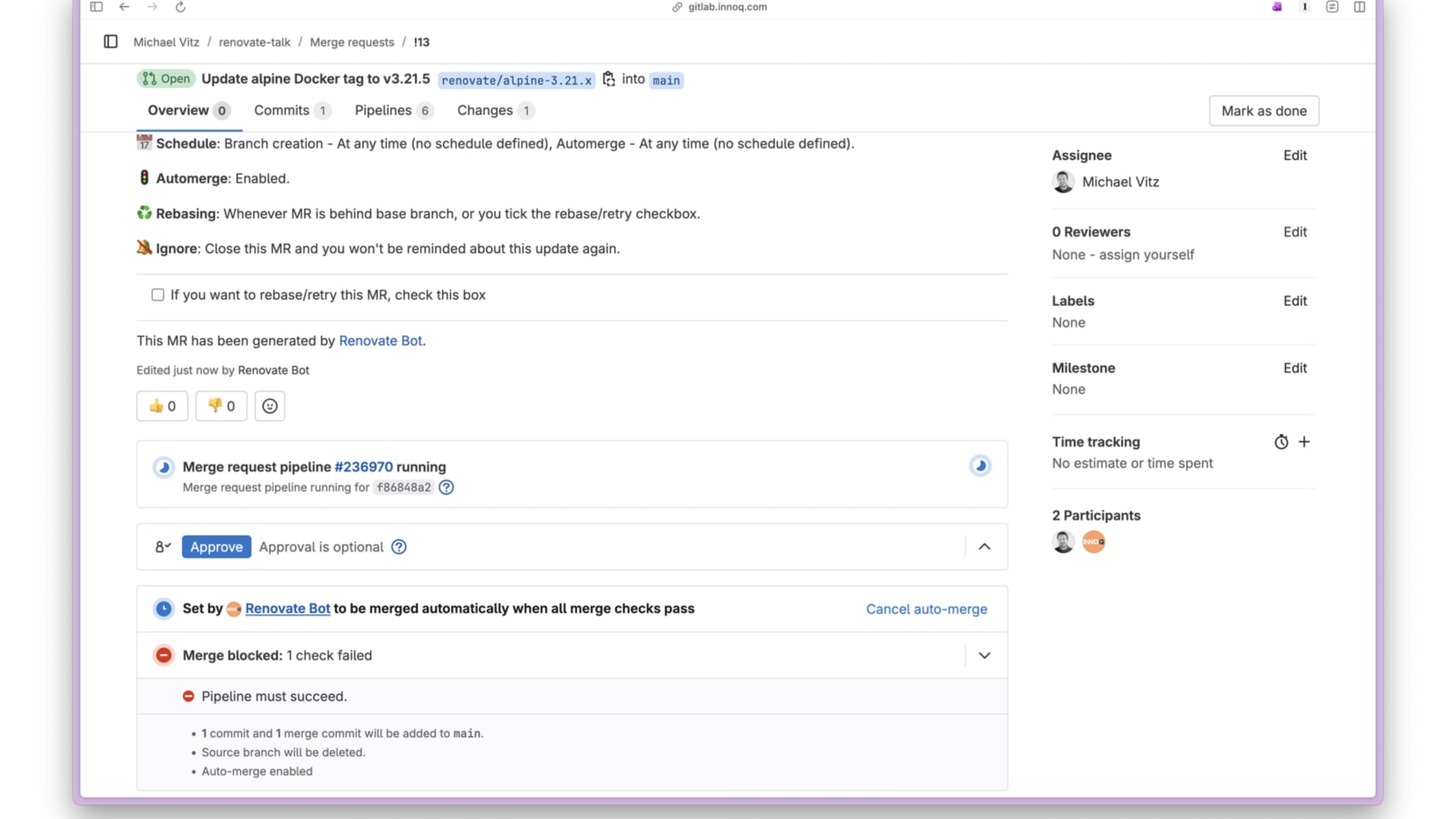The height and width of the screenshot is (819, 1456).
Task: Open the browser split view icon
Action: [1360, 7]
